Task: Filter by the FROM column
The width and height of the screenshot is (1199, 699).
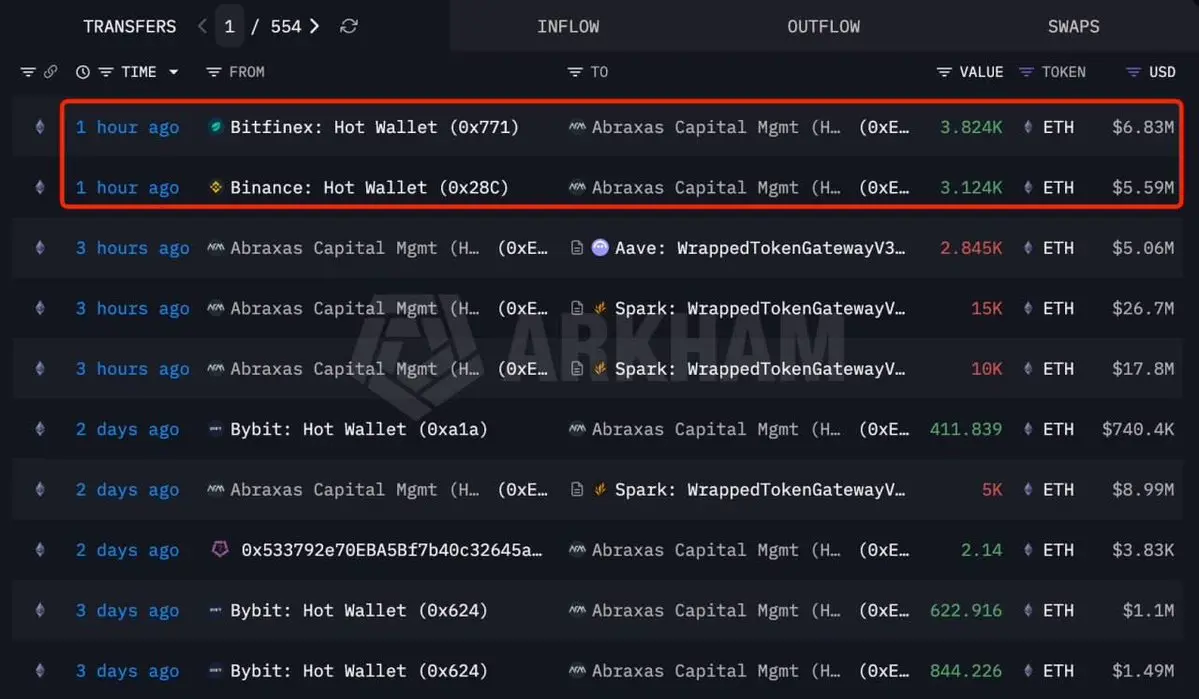Action: 213,72
